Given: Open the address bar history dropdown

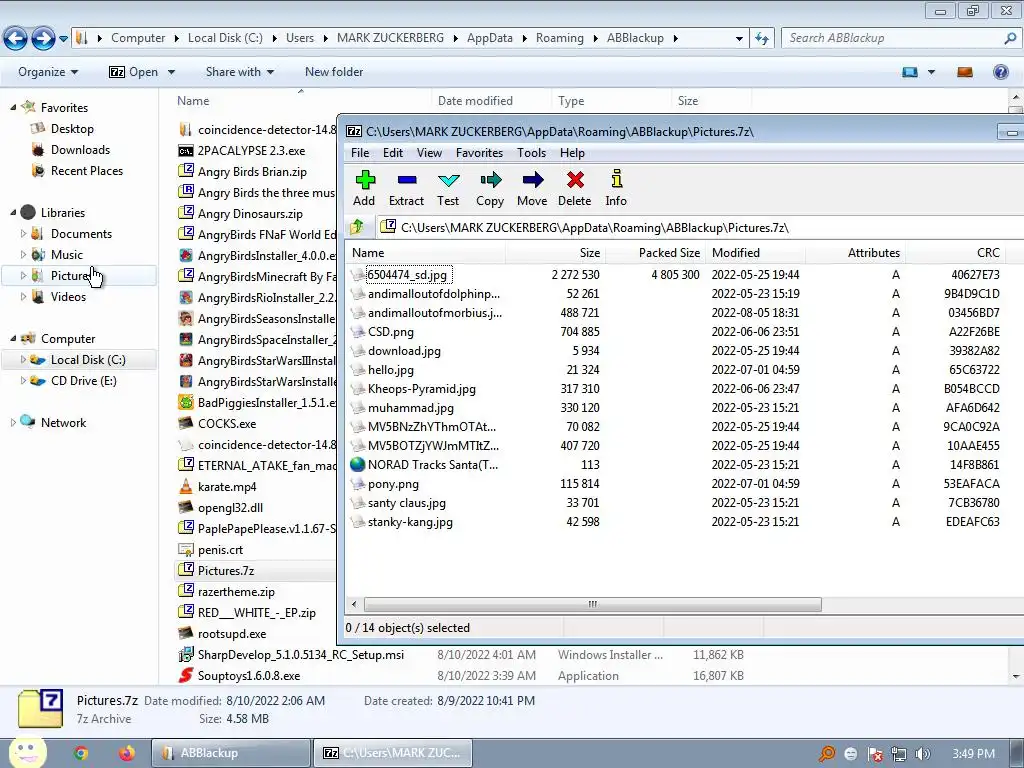Looking at the screenshot, I should (739, 39).
